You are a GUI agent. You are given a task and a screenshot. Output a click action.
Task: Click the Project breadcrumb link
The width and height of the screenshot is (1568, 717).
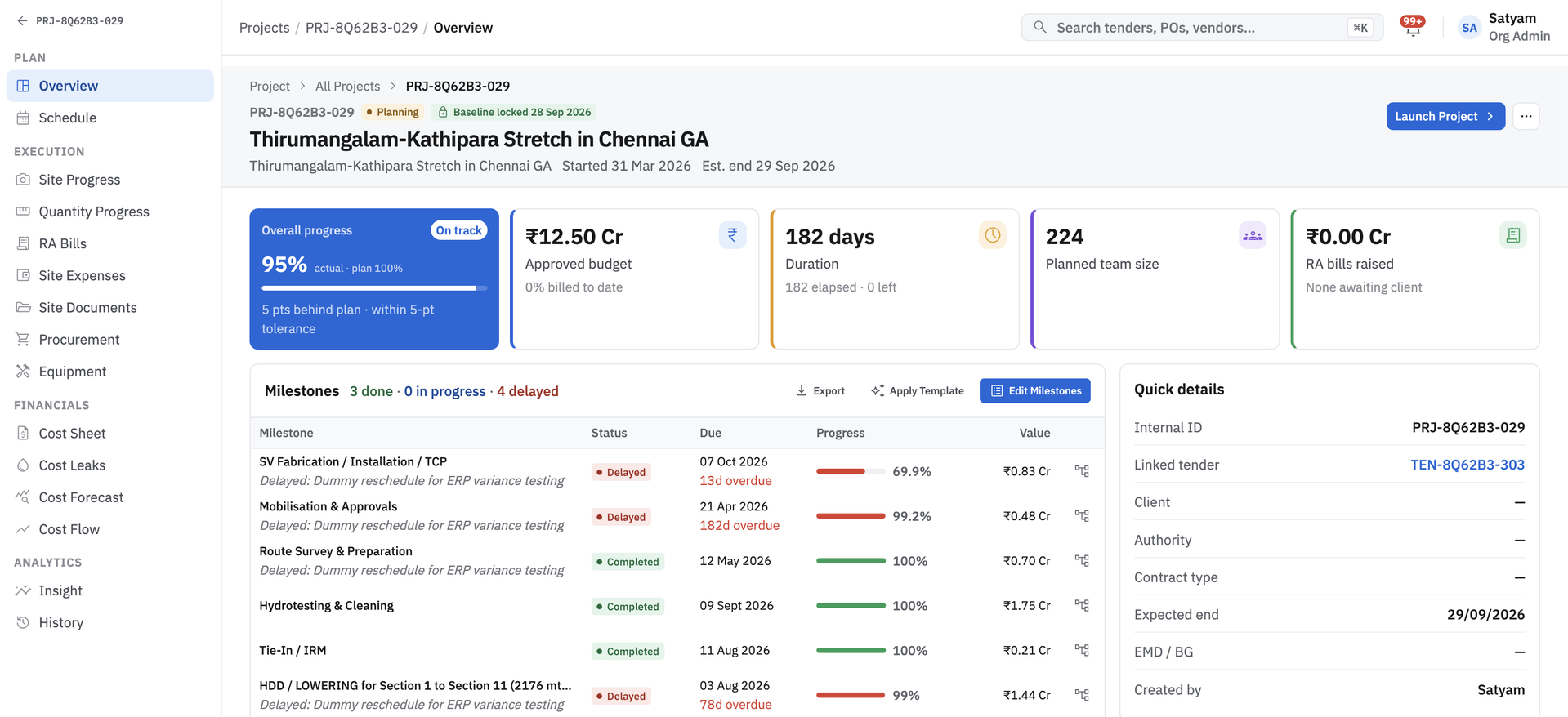[270, 86]
